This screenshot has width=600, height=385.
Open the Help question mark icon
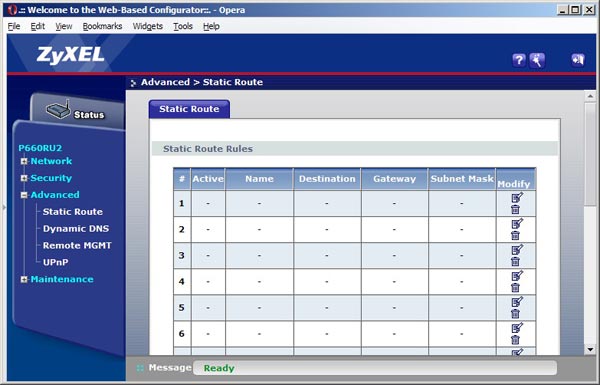point(519,60)
